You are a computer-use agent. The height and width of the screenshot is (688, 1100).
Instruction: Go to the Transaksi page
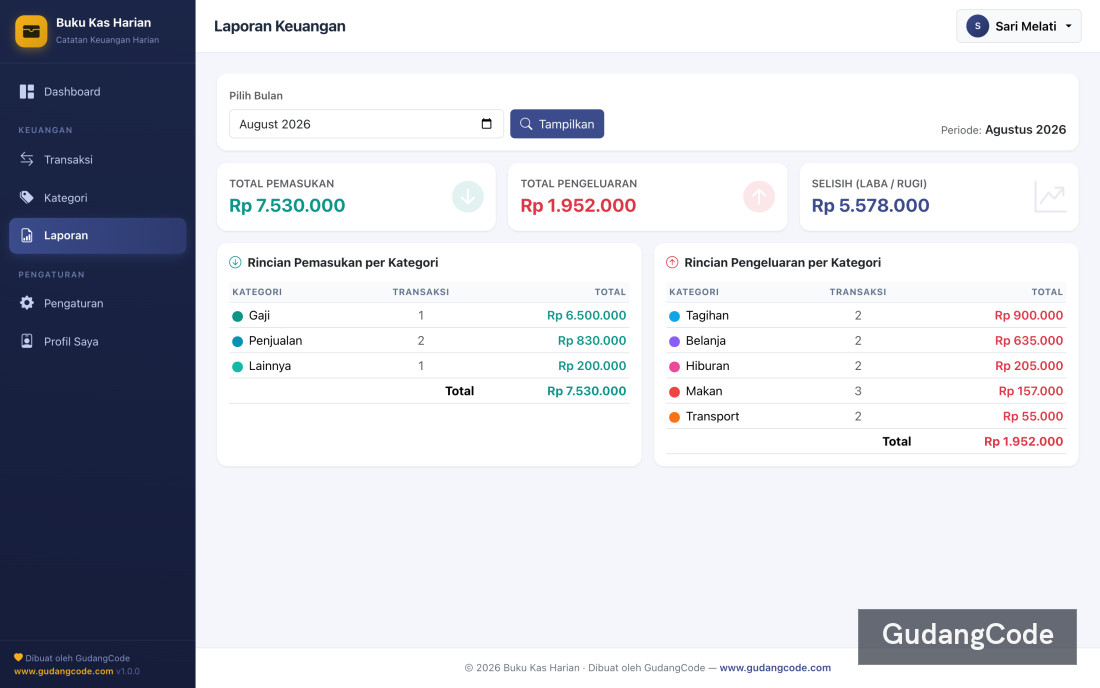[98, 159]
